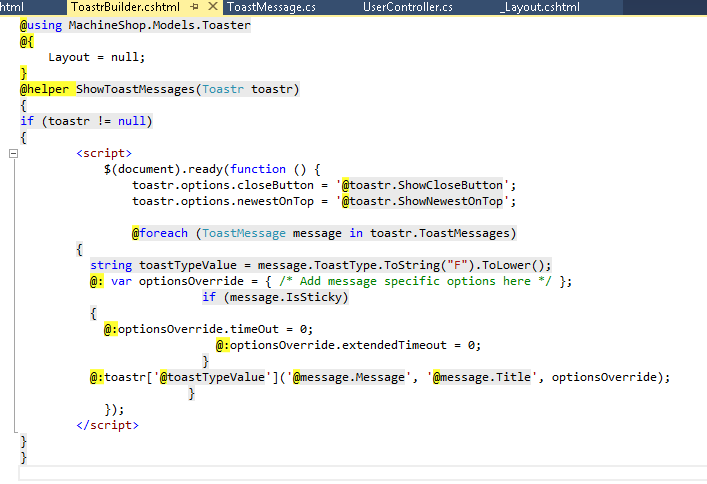Click 'optionsOverride.timeOut = 0;' line

point(215,329)
